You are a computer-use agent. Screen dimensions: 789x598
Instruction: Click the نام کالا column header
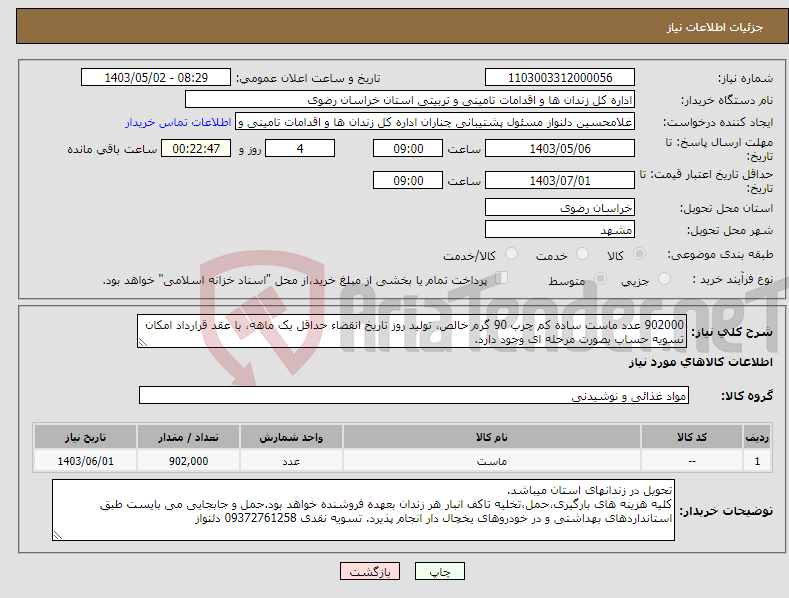(x=492, y=437)
